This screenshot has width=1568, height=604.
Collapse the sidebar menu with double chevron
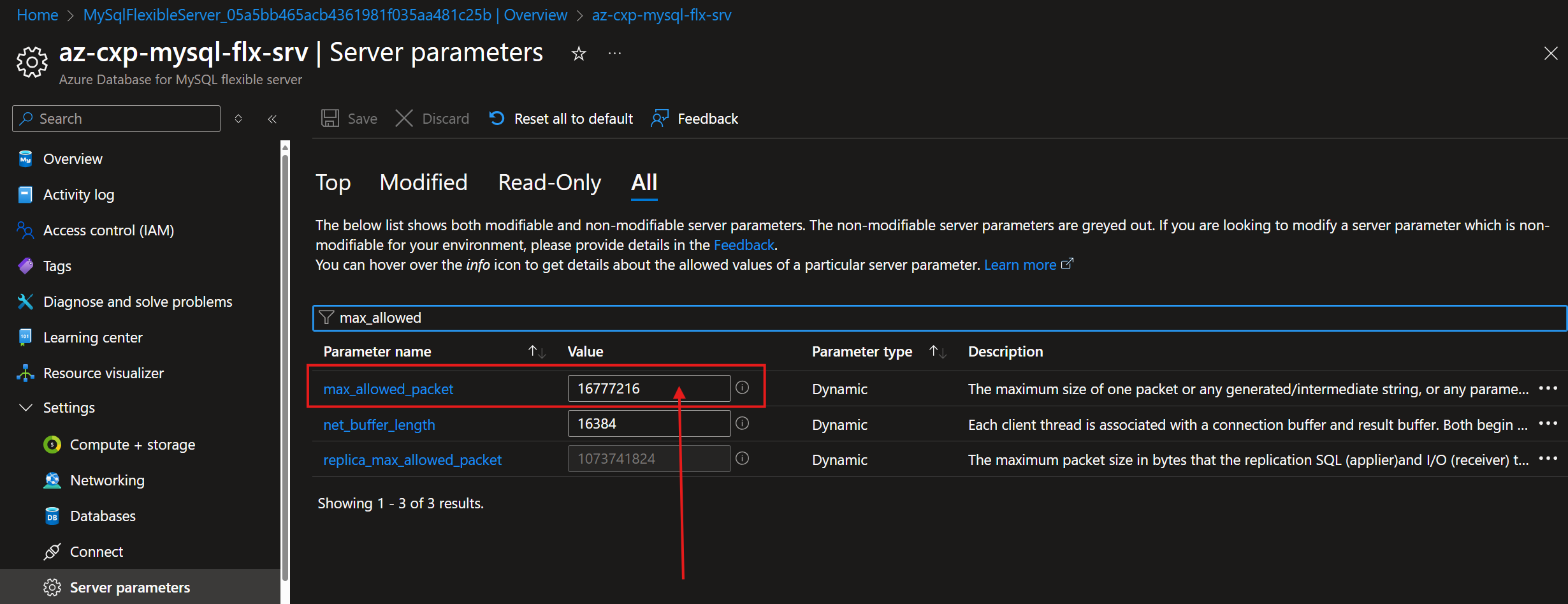[272, 119]
